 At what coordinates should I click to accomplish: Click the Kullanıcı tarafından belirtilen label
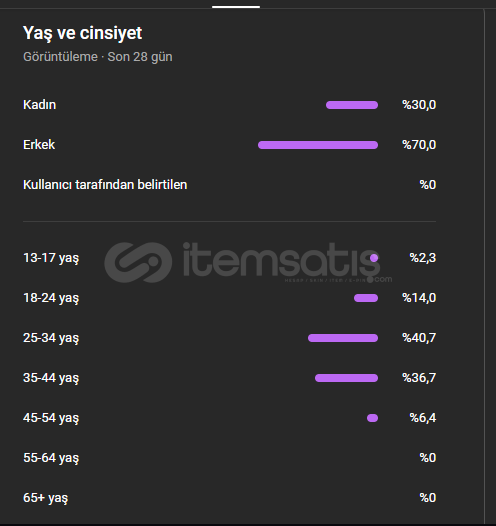(x=105, y=185)
